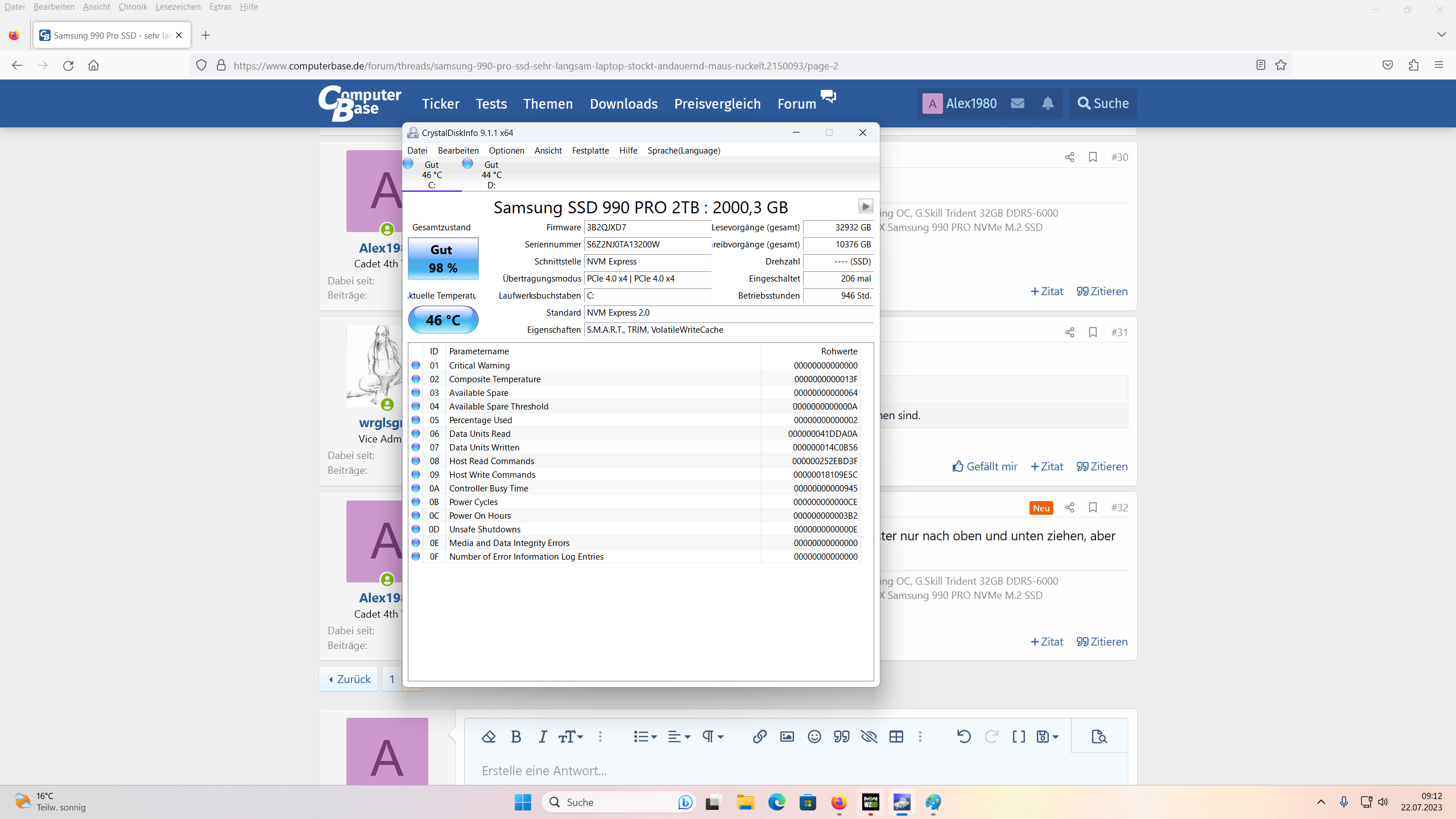This screenshot has width=1456, height=819.
Task: Share post #31 using its share icon
Action: click(x=1070, y=332)
